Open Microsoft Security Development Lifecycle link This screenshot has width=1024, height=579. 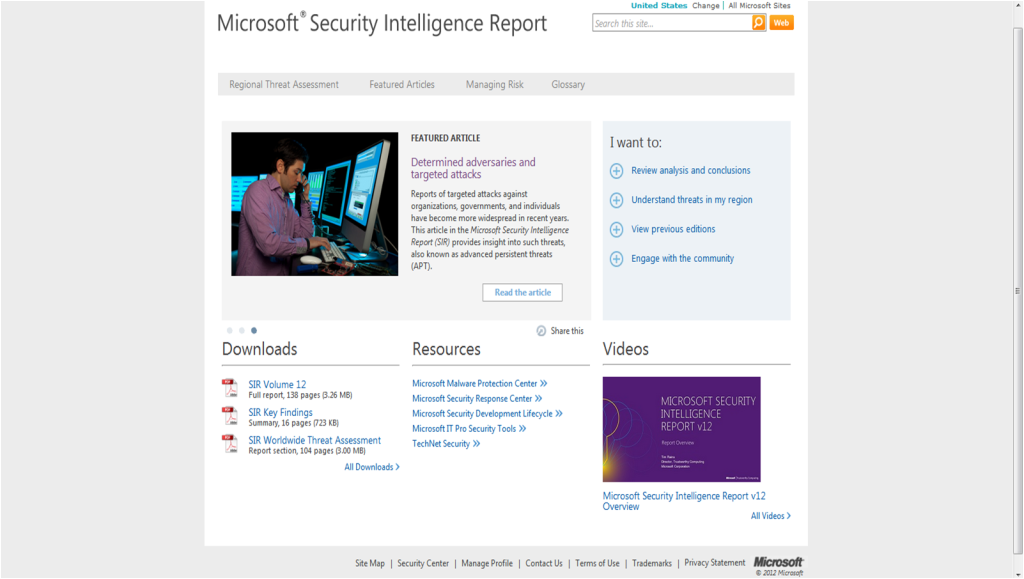coord(487,414)
